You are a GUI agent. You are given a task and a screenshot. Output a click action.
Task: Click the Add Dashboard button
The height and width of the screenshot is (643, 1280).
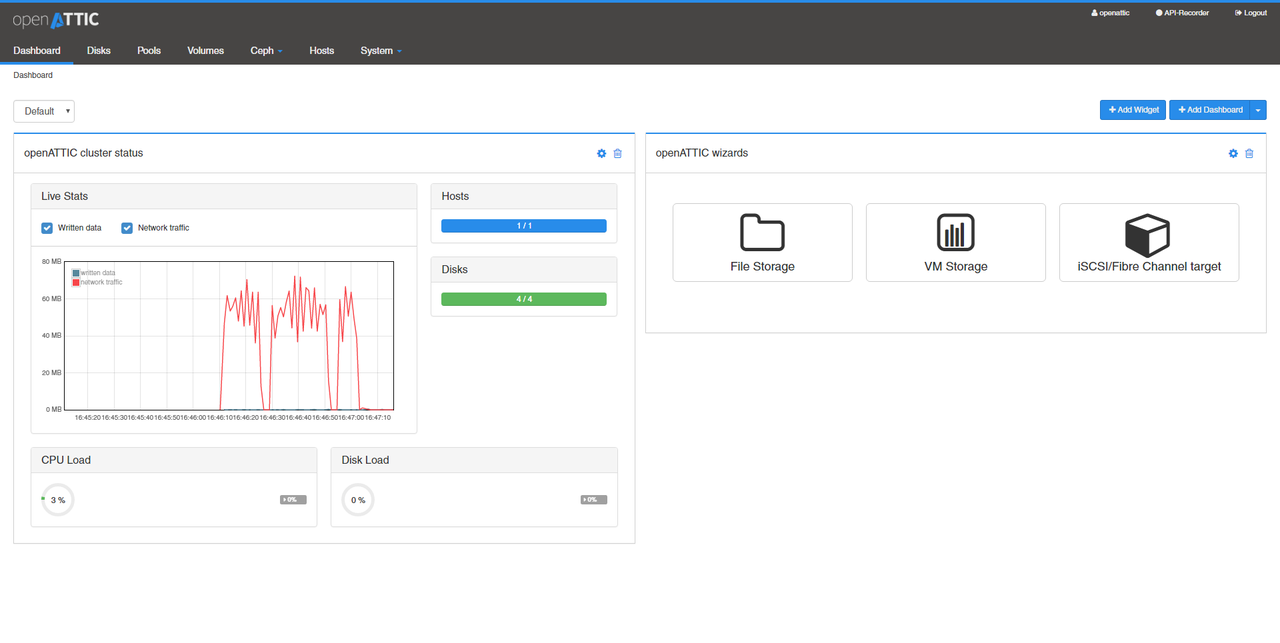(x=1210, y=110)
